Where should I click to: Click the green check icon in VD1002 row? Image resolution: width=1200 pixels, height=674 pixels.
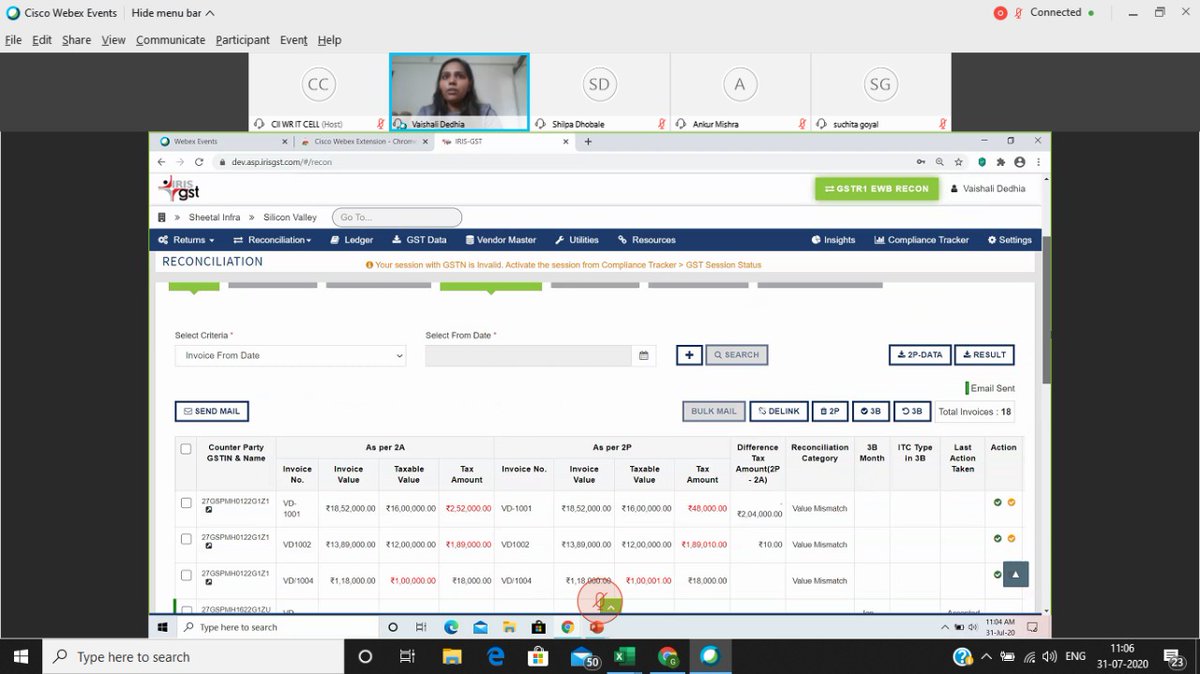[998, 538]
